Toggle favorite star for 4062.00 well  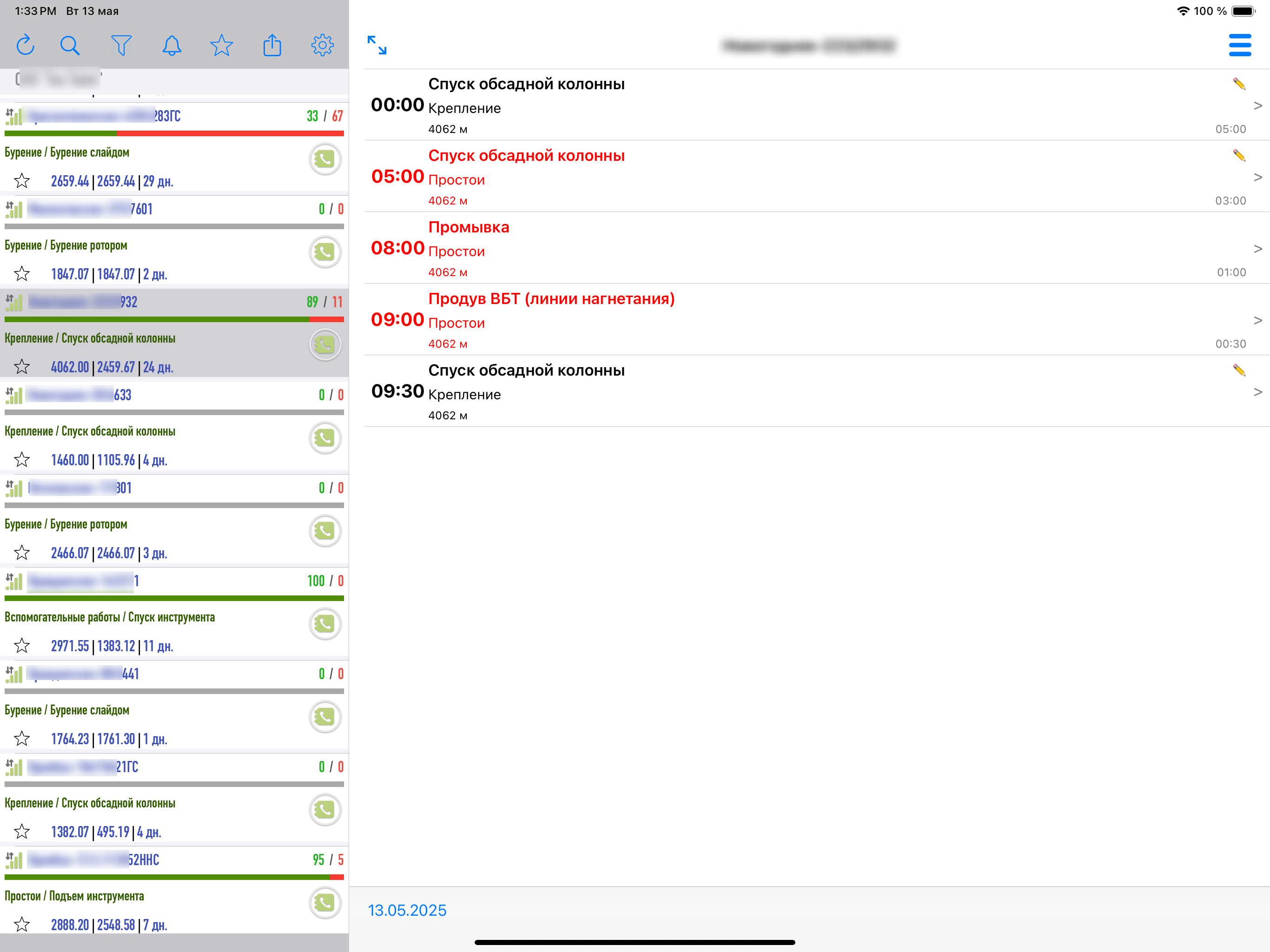pyautogui.click(x=22, y=367)
